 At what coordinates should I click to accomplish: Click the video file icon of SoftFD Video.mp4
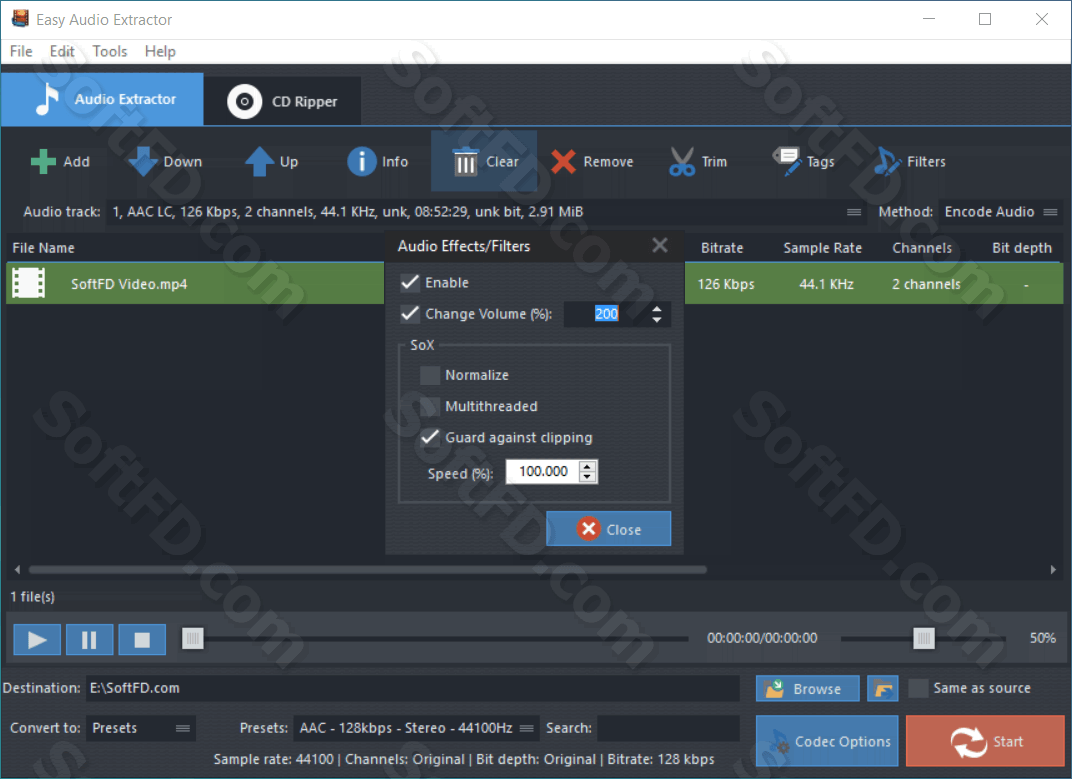point(29,283)
